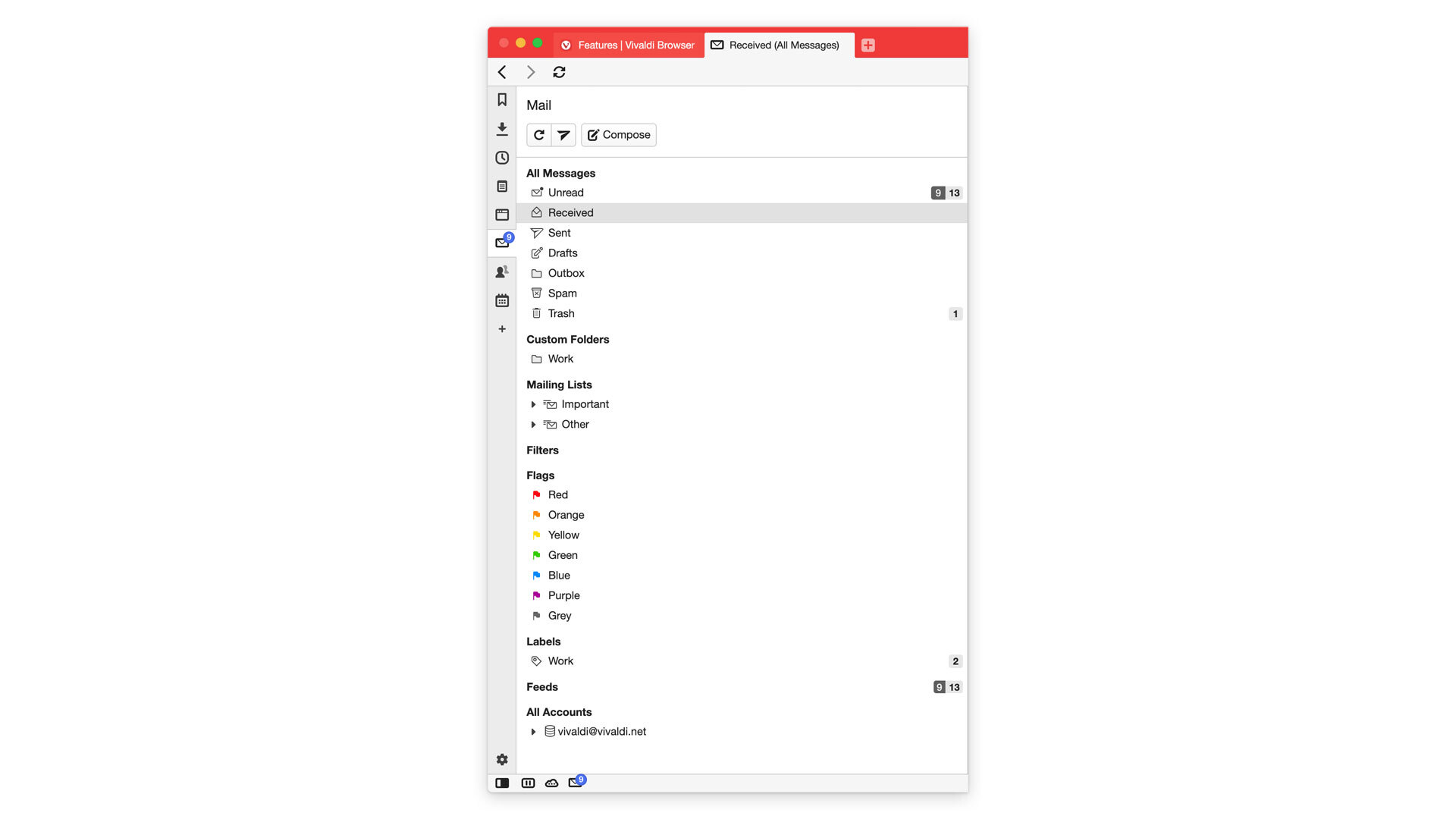Select the Spam folder
Viewport: 1456px width, 819px height.
tap(562, 293)
